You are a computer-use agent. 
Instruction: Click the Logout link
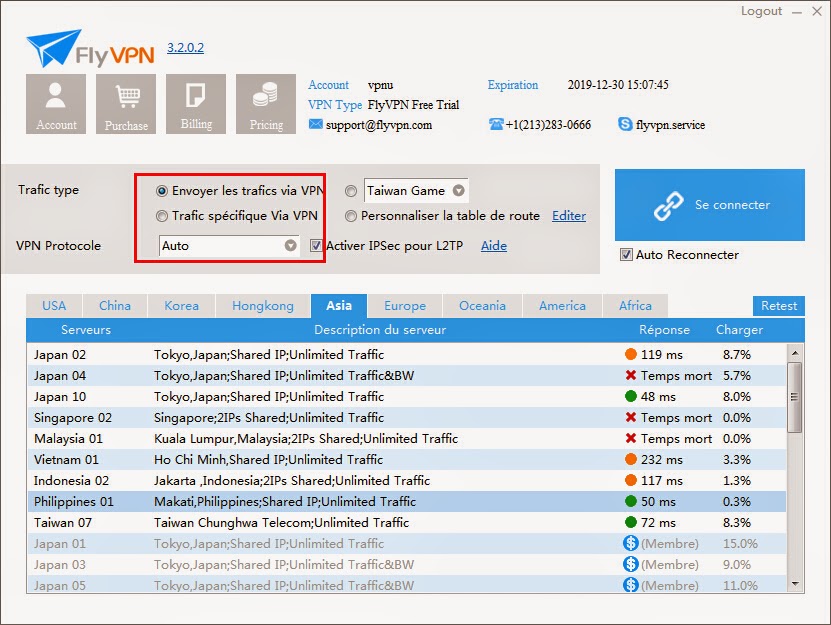(x=761, y=11)
